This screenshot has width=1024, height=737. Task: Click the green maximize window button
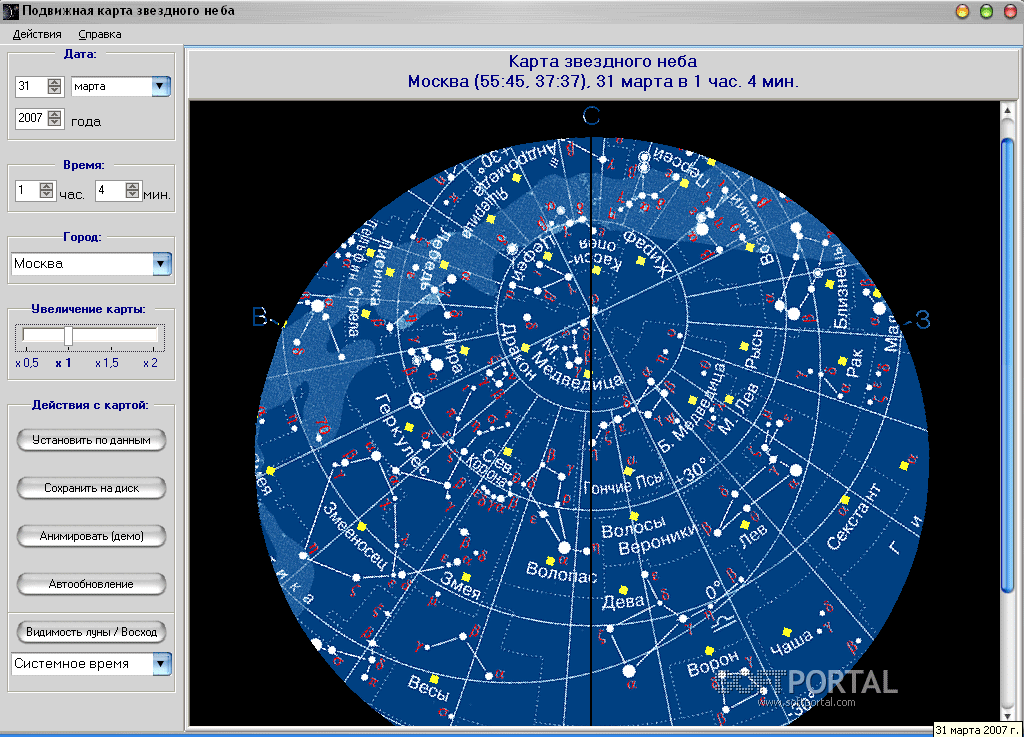click(986, 11)
